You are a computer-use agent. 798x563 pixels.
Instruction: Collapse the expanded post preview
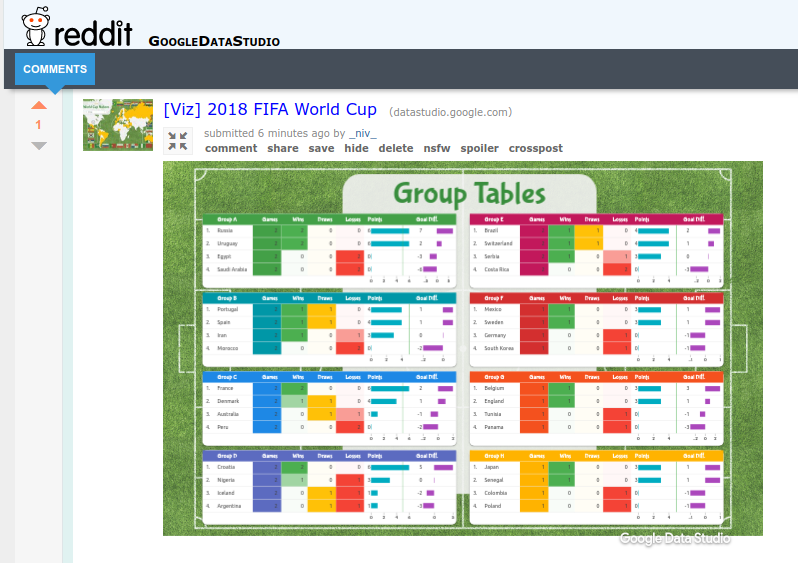tap(178, 140)
